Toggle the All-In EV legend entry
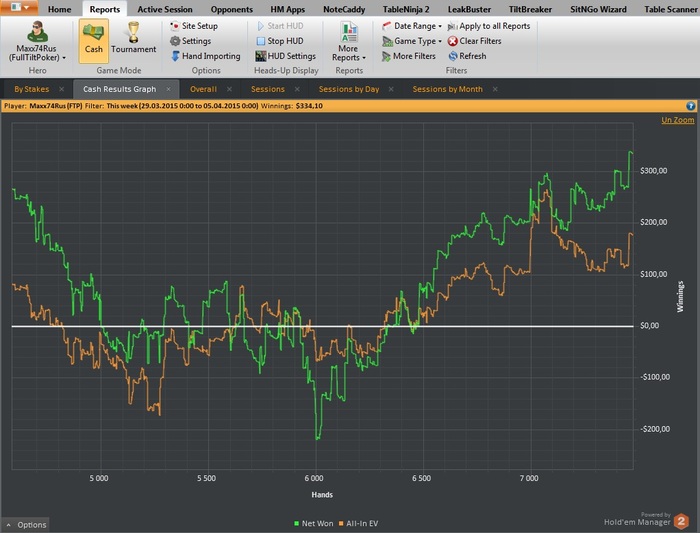 coord(358,524)
